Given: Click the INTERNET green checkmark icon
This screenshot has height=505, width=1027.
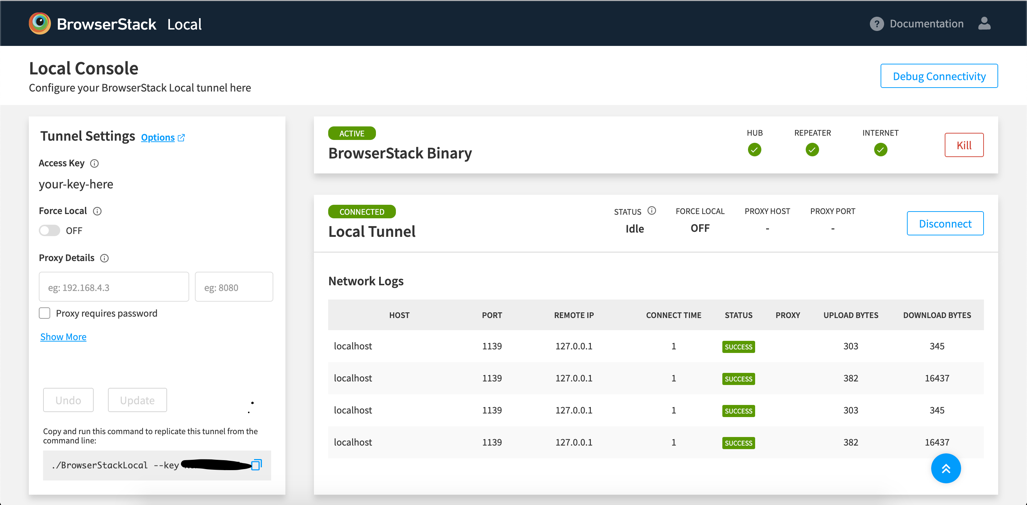Looking at the screenshot, I should [x=881, y=150].
